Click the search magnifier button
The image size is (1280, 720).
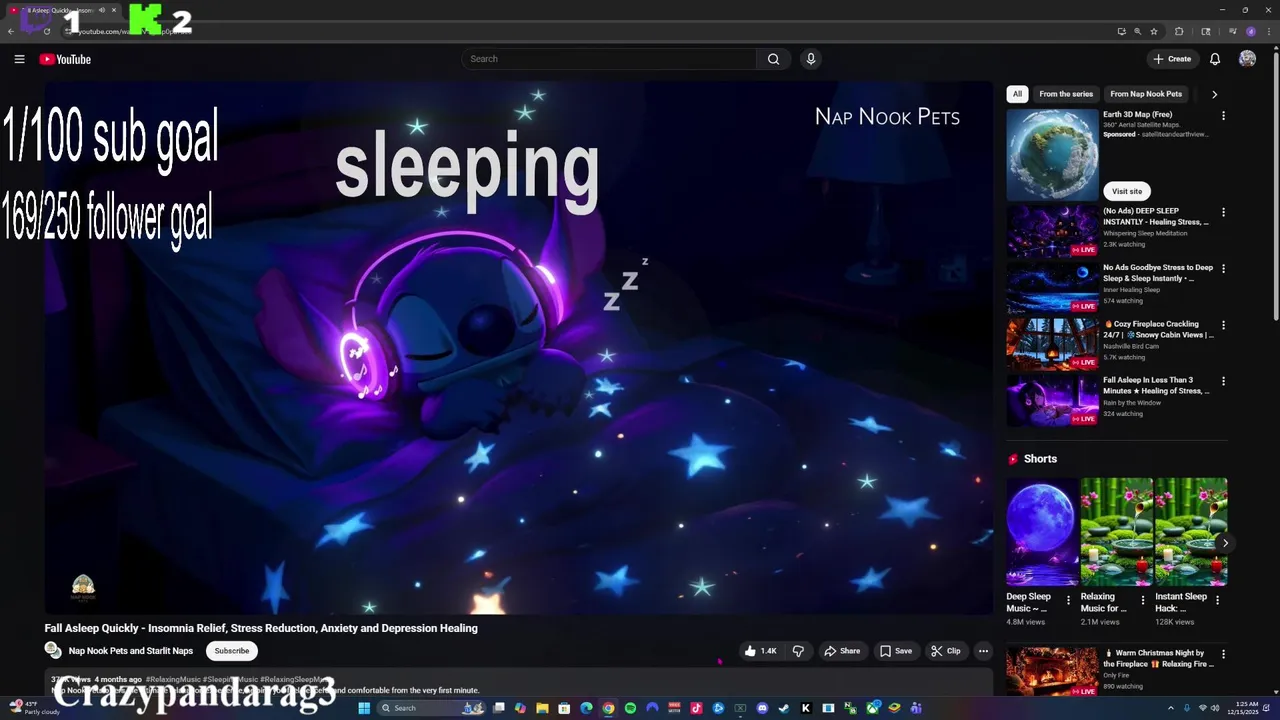tap(773, 59)
